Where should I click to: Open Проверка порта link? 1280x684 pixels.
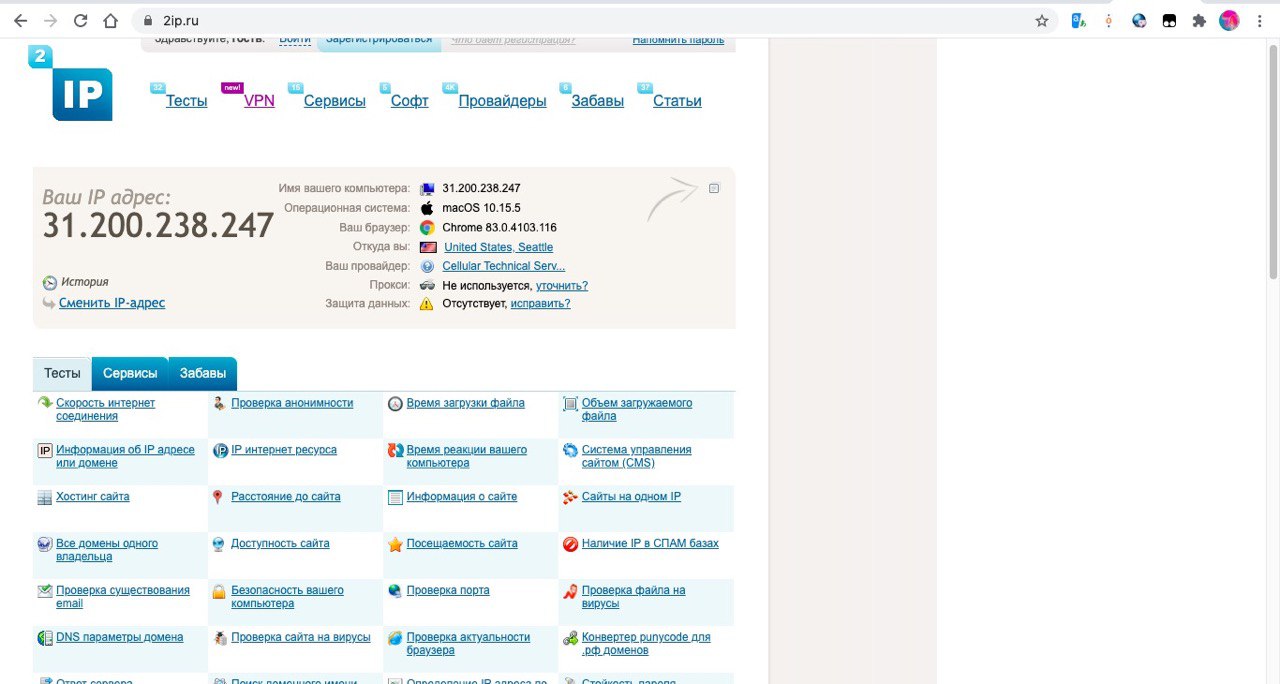(448, 591)
